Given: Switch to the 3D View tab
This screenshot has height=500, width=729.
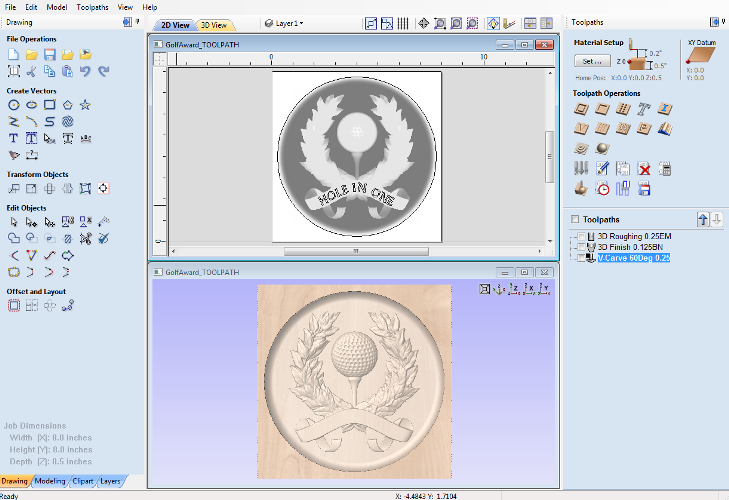Looking at the screenshot, I should (x=212, y=25).
